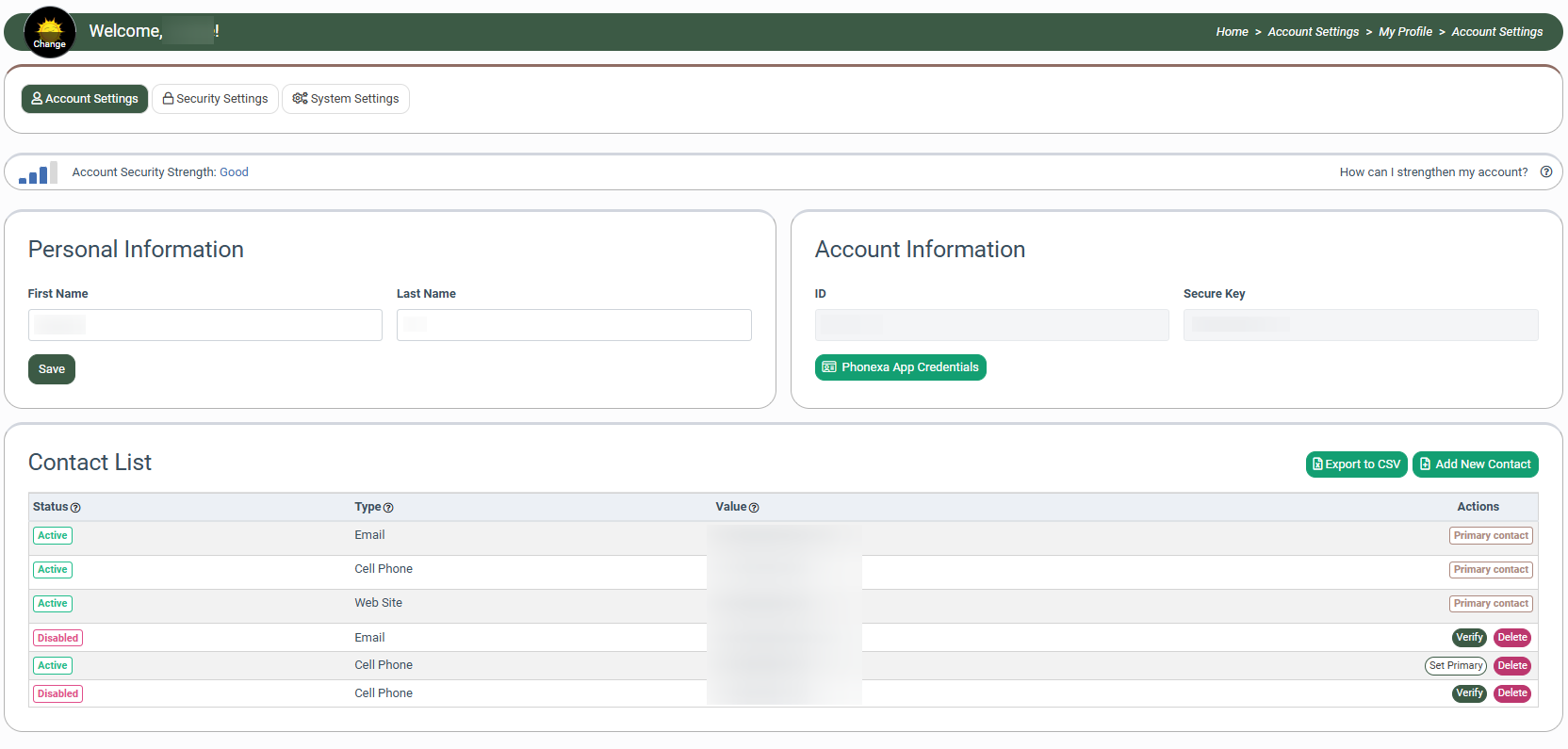Click the Value column help icon
The image size is (1568, 749).
(754, 508)
